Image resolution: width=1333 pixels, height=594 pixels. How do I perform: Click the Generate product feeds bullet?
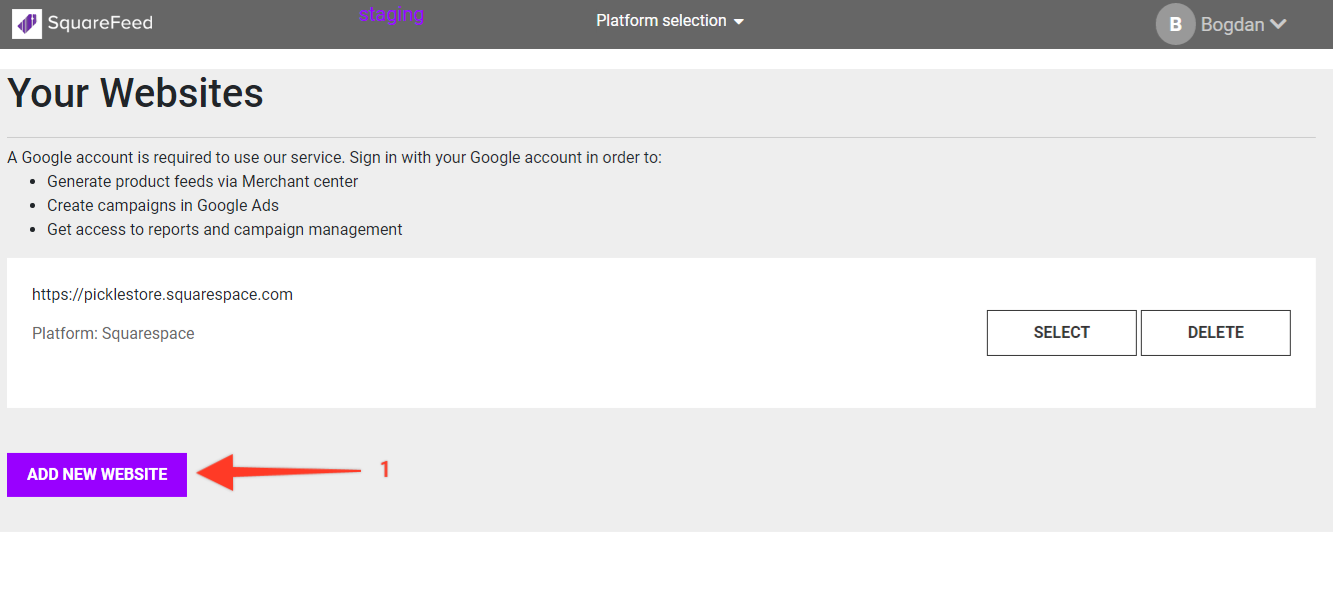202,181
